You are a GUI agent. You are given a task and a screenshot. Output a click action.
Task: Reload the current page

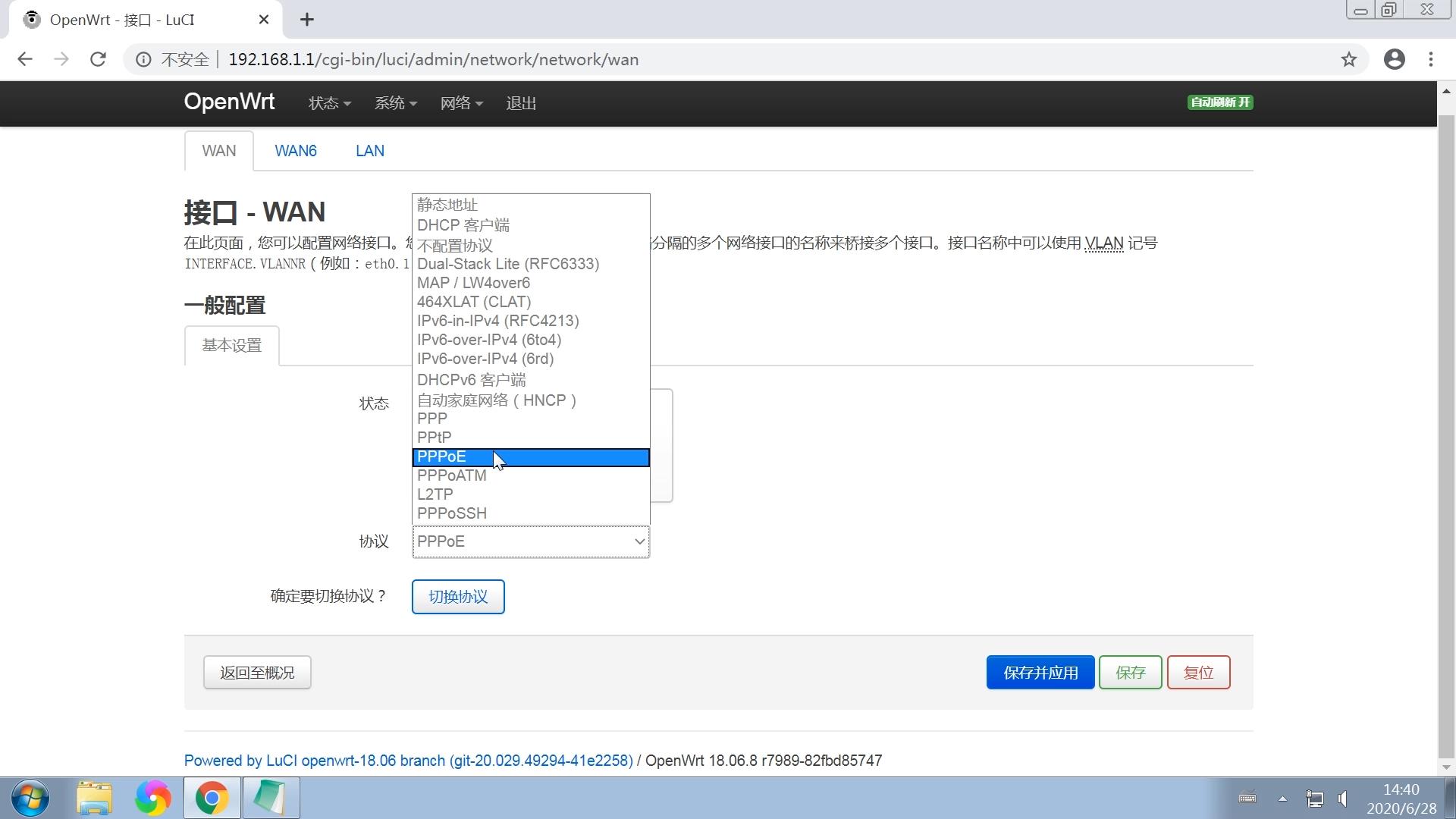(x=98, y=59)
